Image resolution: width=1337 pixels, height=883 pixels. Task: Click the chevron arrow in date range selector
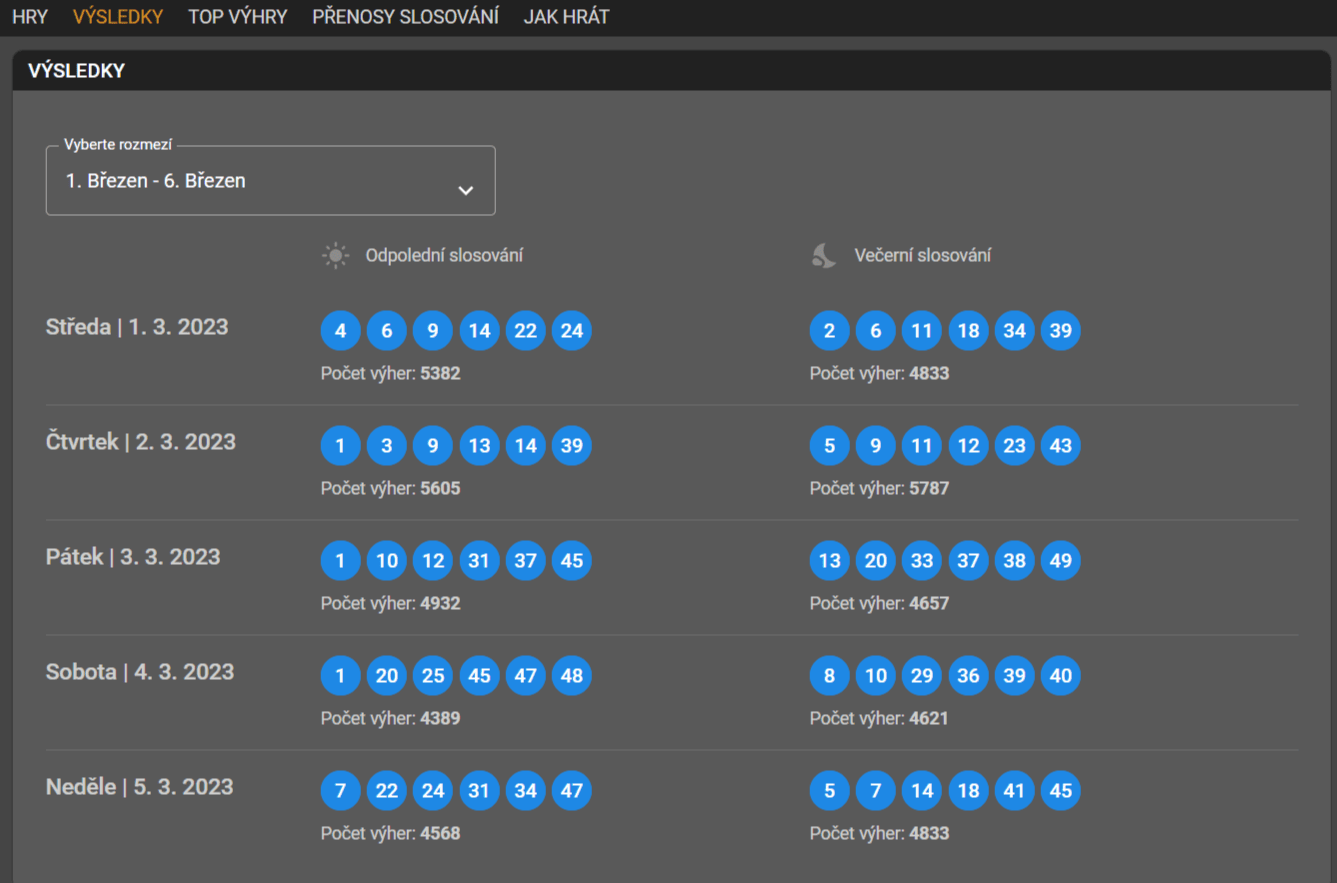point(466,190)
